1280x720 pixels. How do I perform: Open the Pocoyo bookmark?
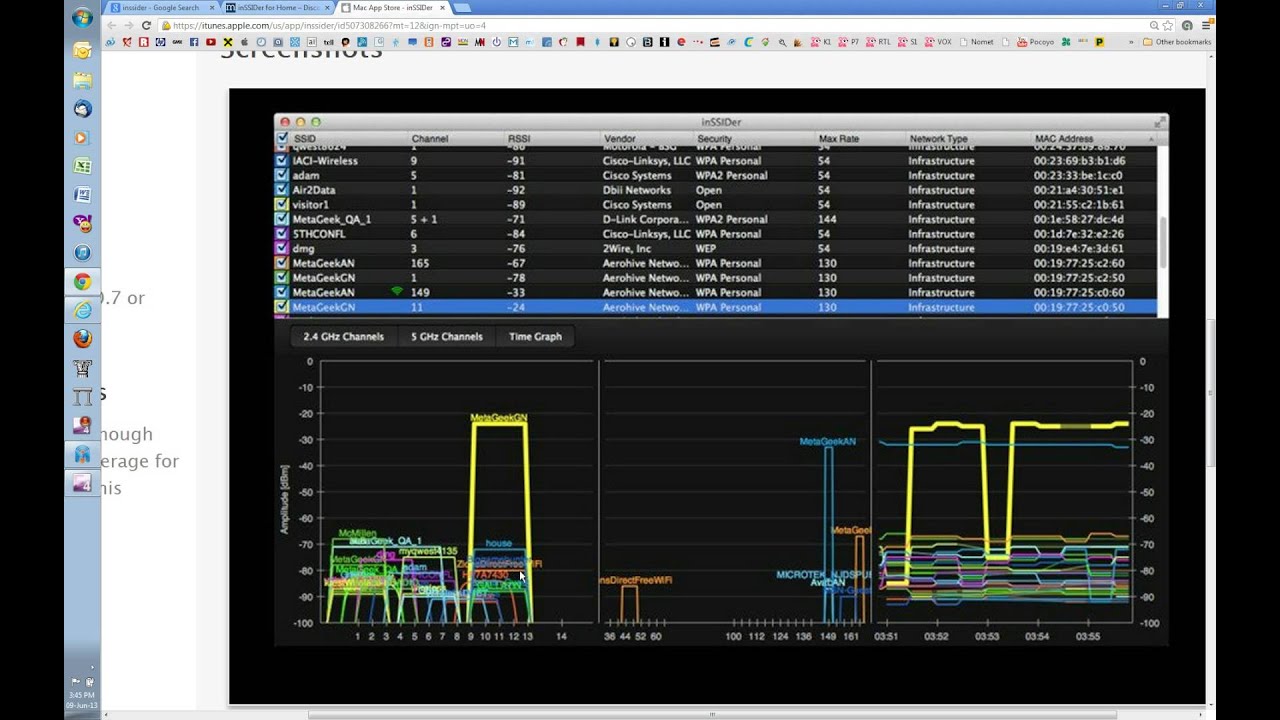(x=1035, y=42)
